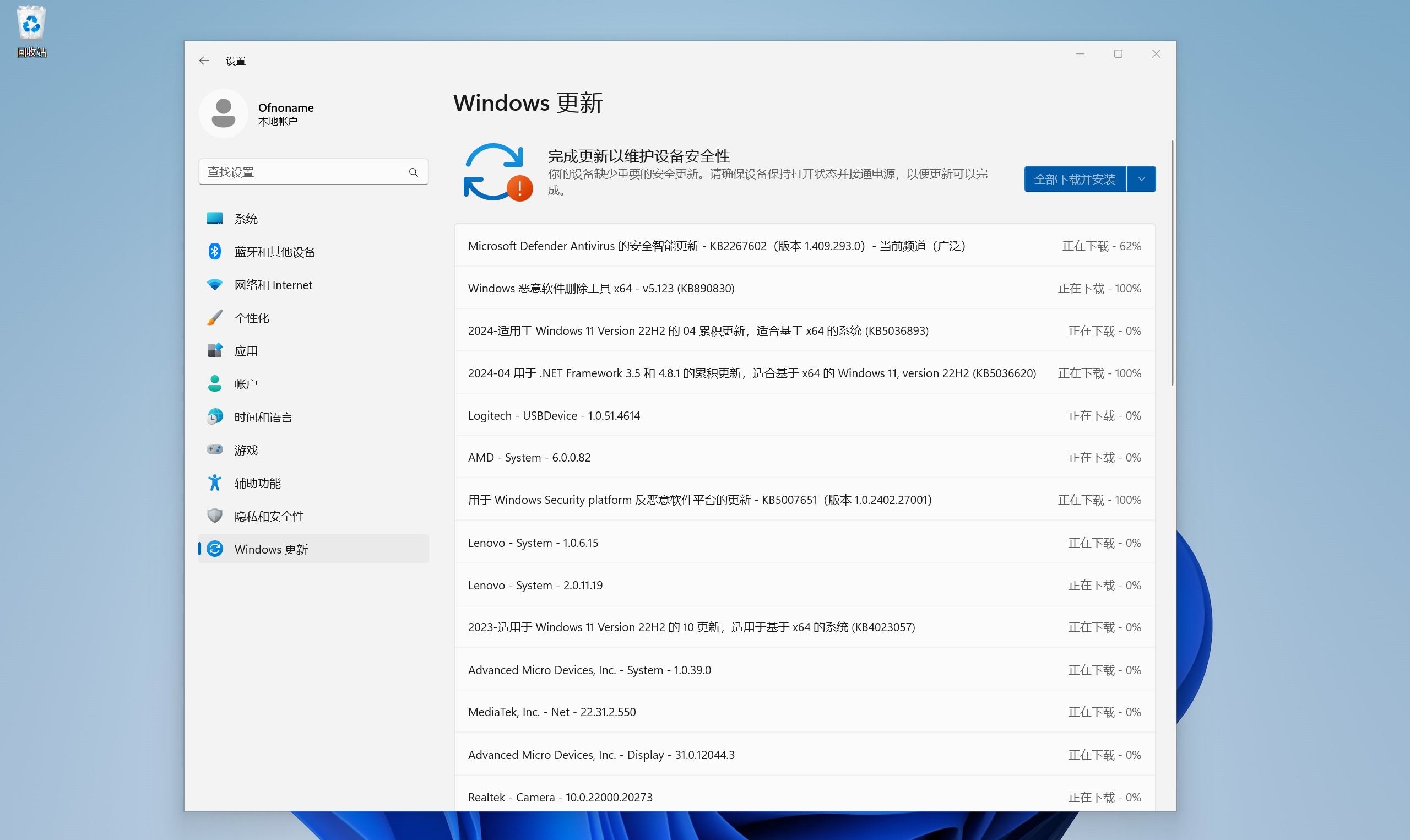Open 帐户 settings page
This screenshot has height=840, width=1410.
246,384
